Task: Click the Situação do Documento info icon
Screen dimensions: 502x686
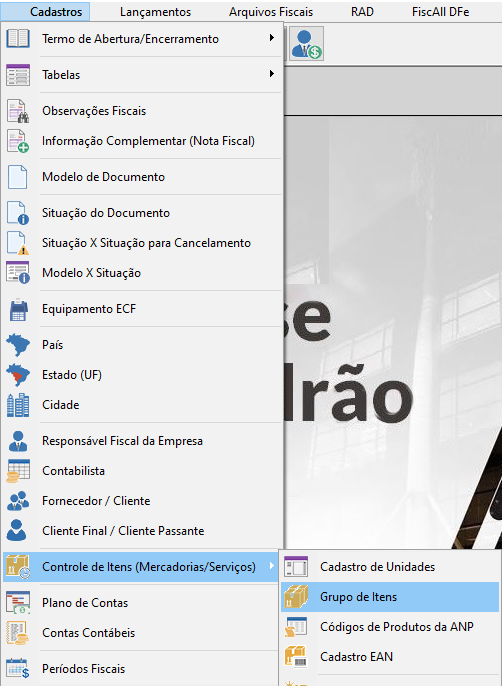Action: point(18,213)
